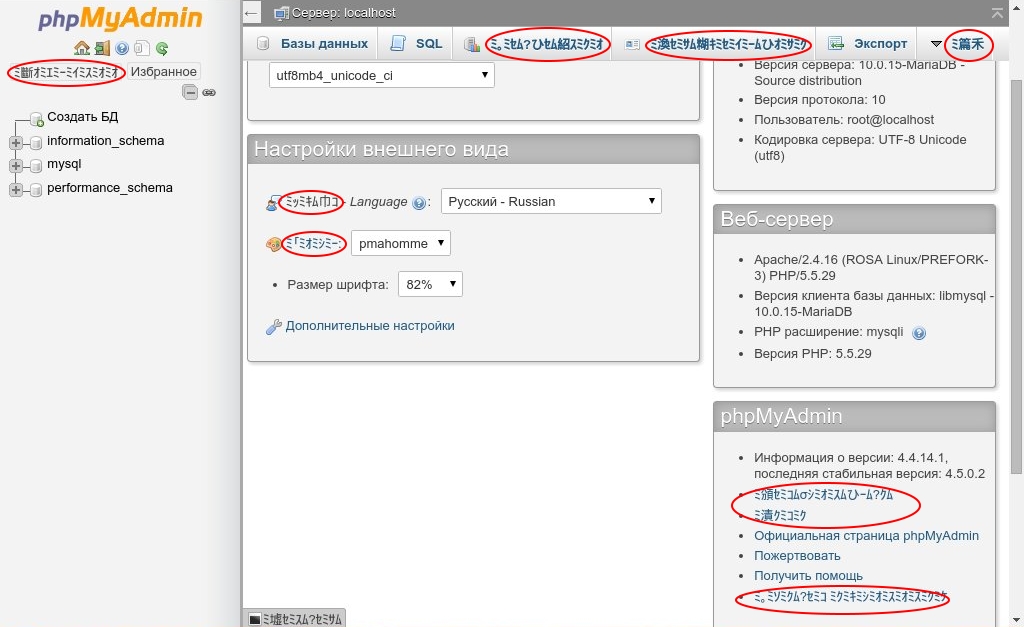Open the SQL tab
The height and width of the screenshot is (627, 1024).
tap(416, 44)
